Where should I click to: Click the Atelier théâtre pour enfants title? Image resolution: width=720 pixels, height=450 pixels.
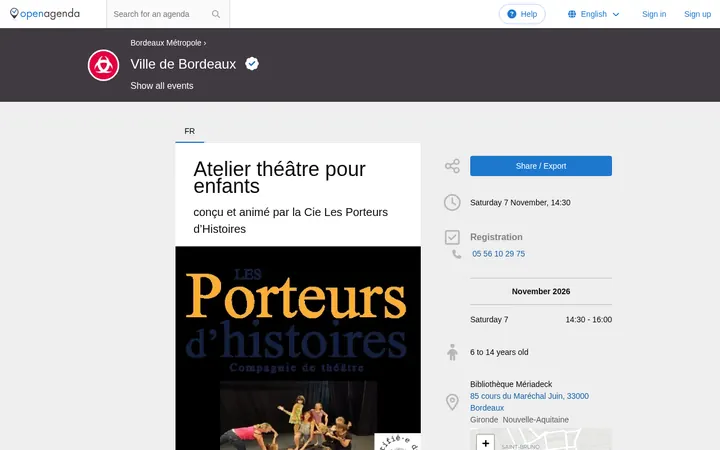click(x=279, y=178)
